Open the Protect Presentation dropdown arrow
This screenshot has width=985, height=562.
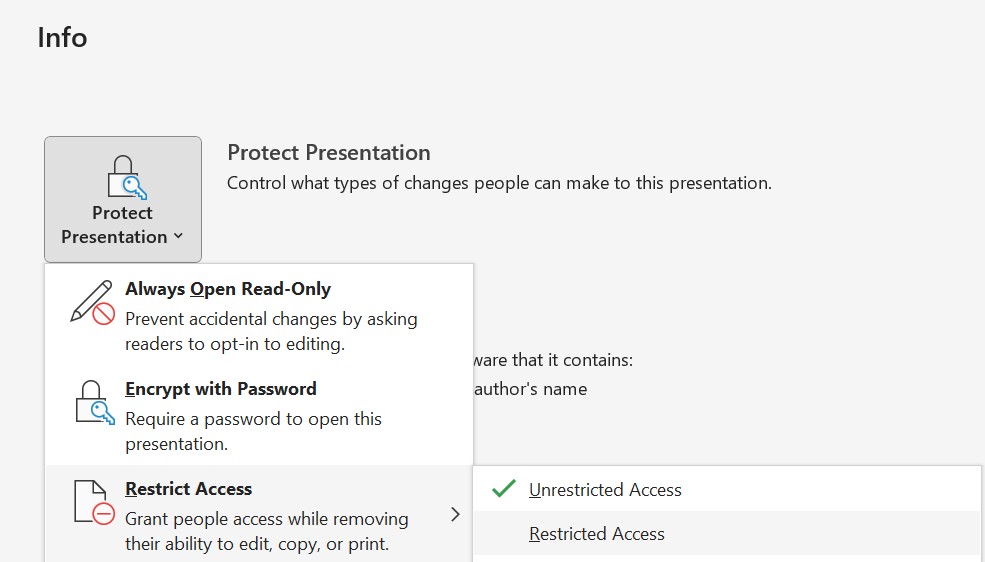pos(178,236)
